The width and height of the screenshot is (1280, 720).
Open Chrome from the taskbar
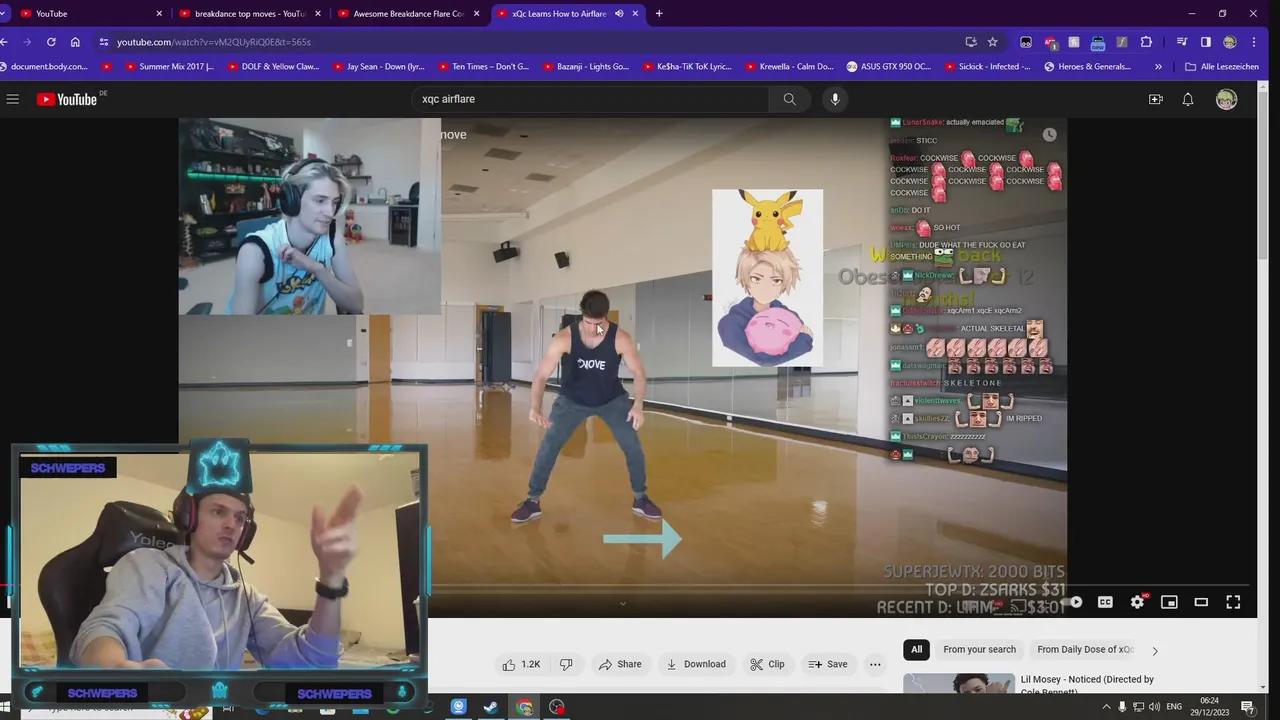point(524,707)
